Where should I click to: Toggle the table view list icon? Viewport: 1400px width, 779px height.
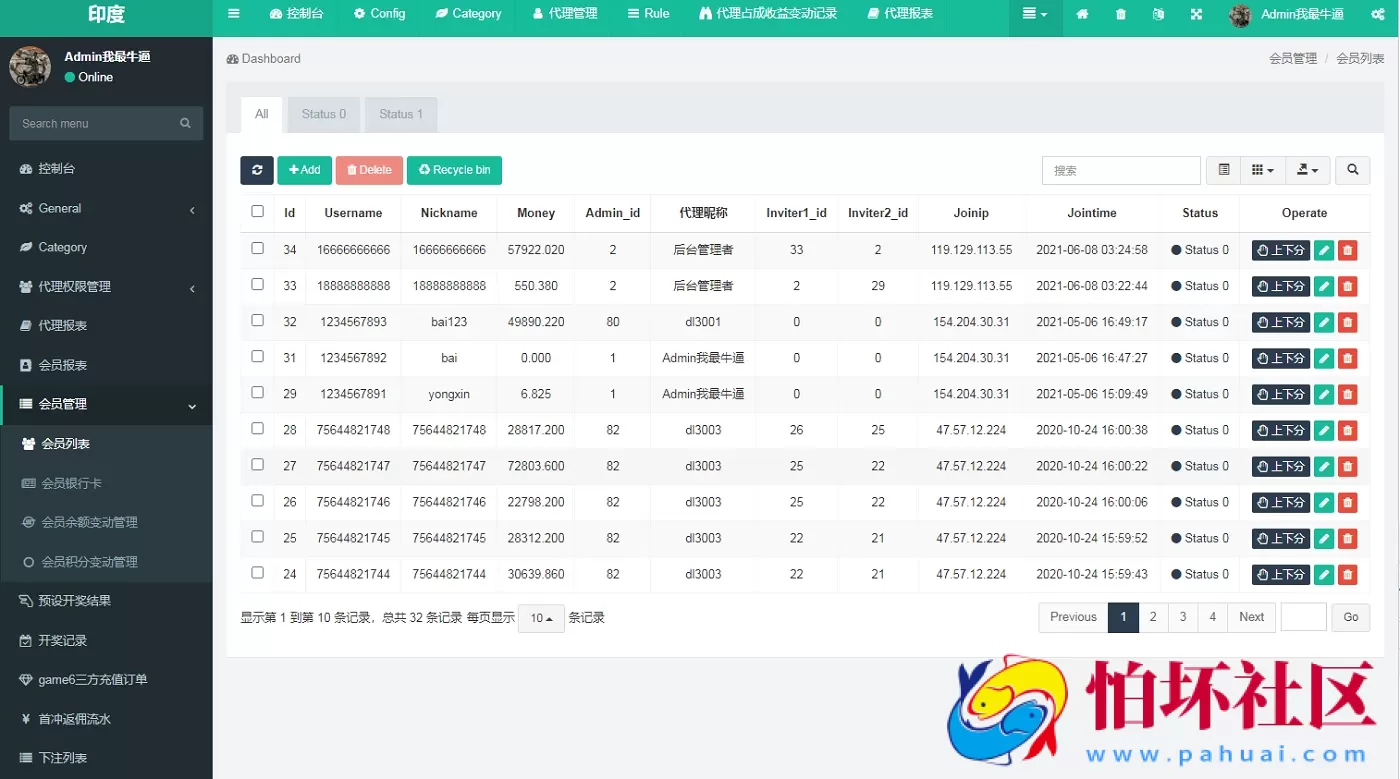point(1224,170)
